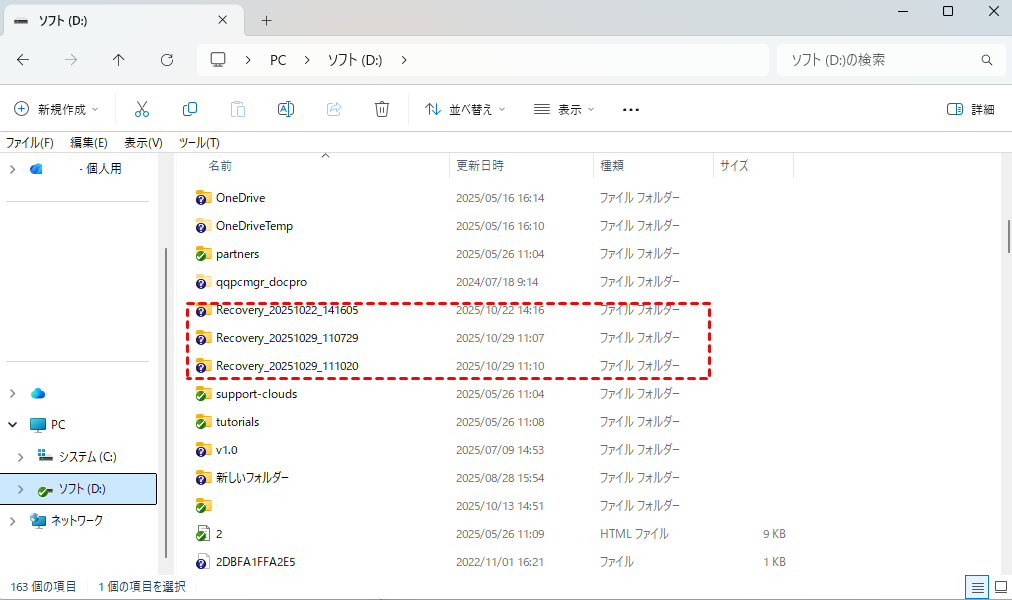Open the 並べ替え sort dropdown
The image size is (1012, 600).
tap(465, 109)
